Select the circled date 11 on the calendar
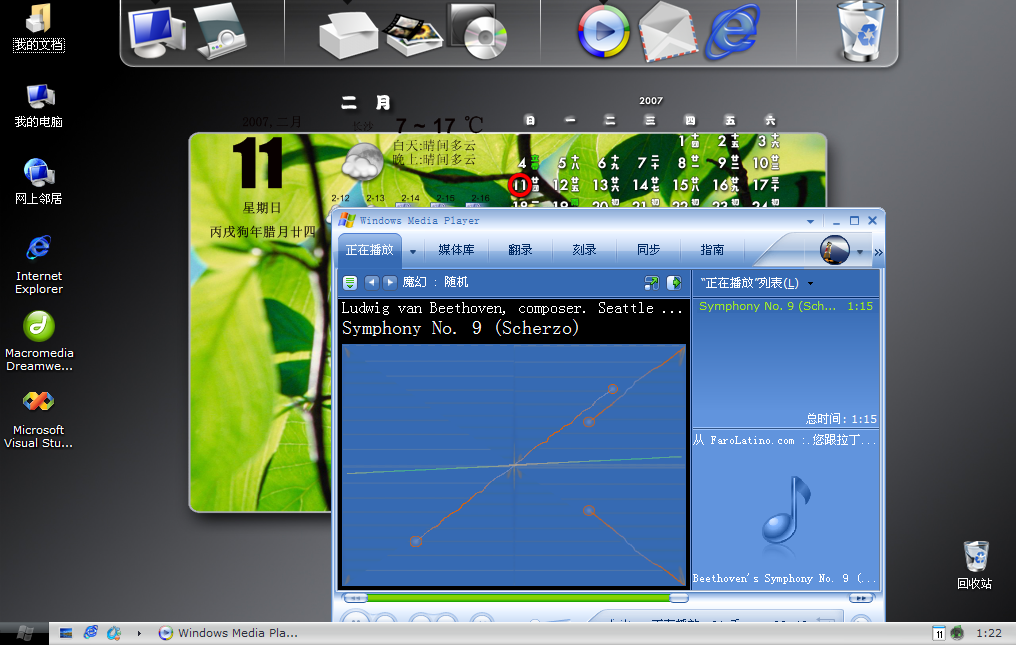1016x645 pixels. (x=520, y=185)
